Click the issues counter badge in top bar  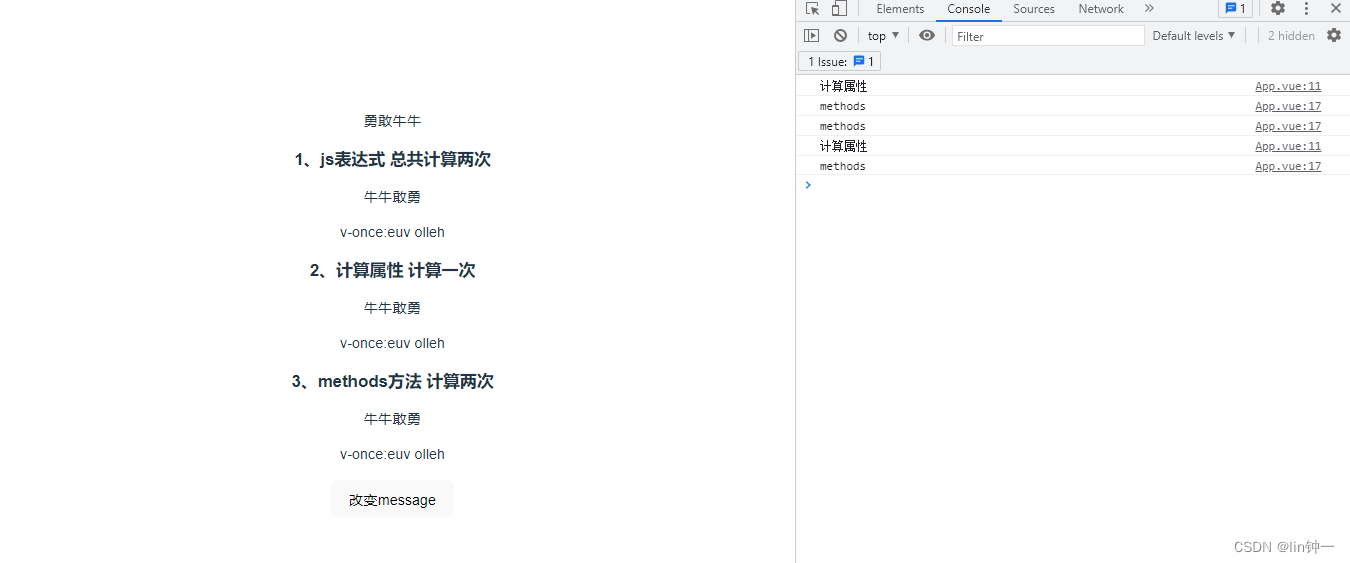pos(1235,9)
